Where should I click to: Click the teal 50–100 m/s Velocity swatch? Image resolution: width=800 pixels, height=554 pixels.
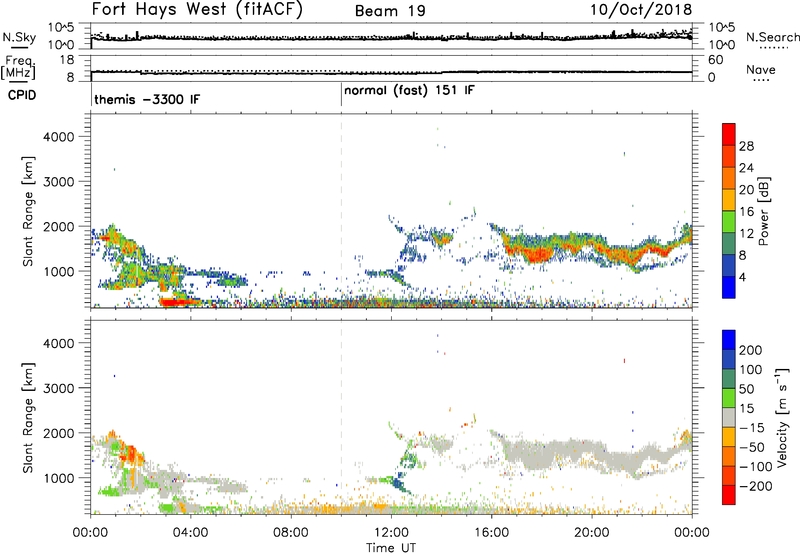pyautogui.click(x=729, y=379)
